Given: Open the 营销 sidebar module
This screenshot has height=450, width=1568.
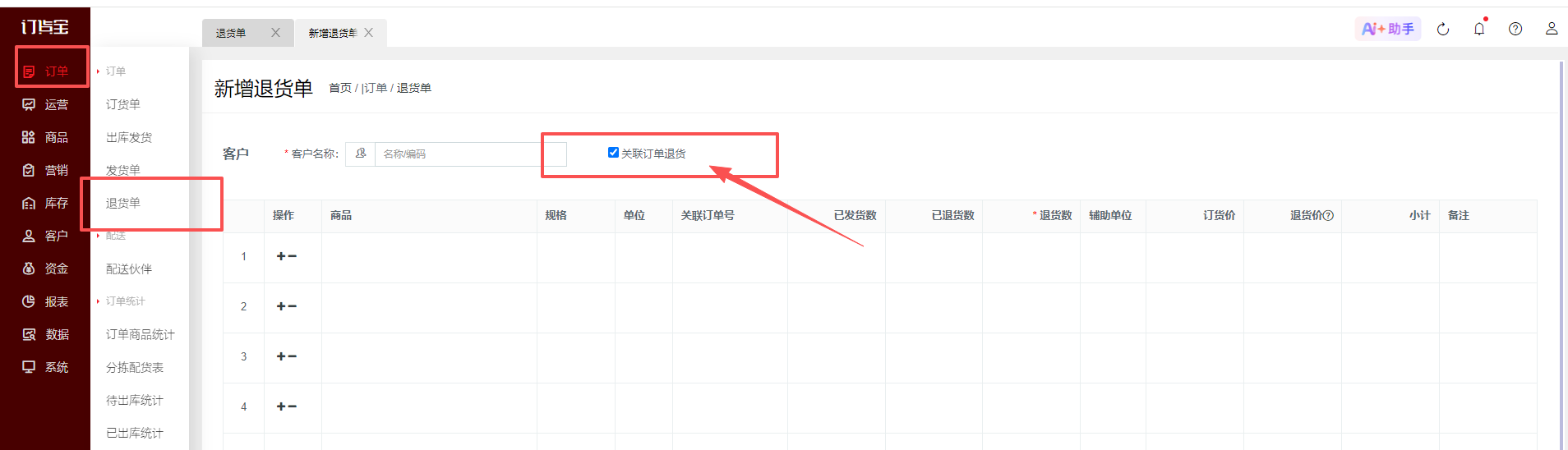Looking at the screenshot, I should click(x=45, y=170).
